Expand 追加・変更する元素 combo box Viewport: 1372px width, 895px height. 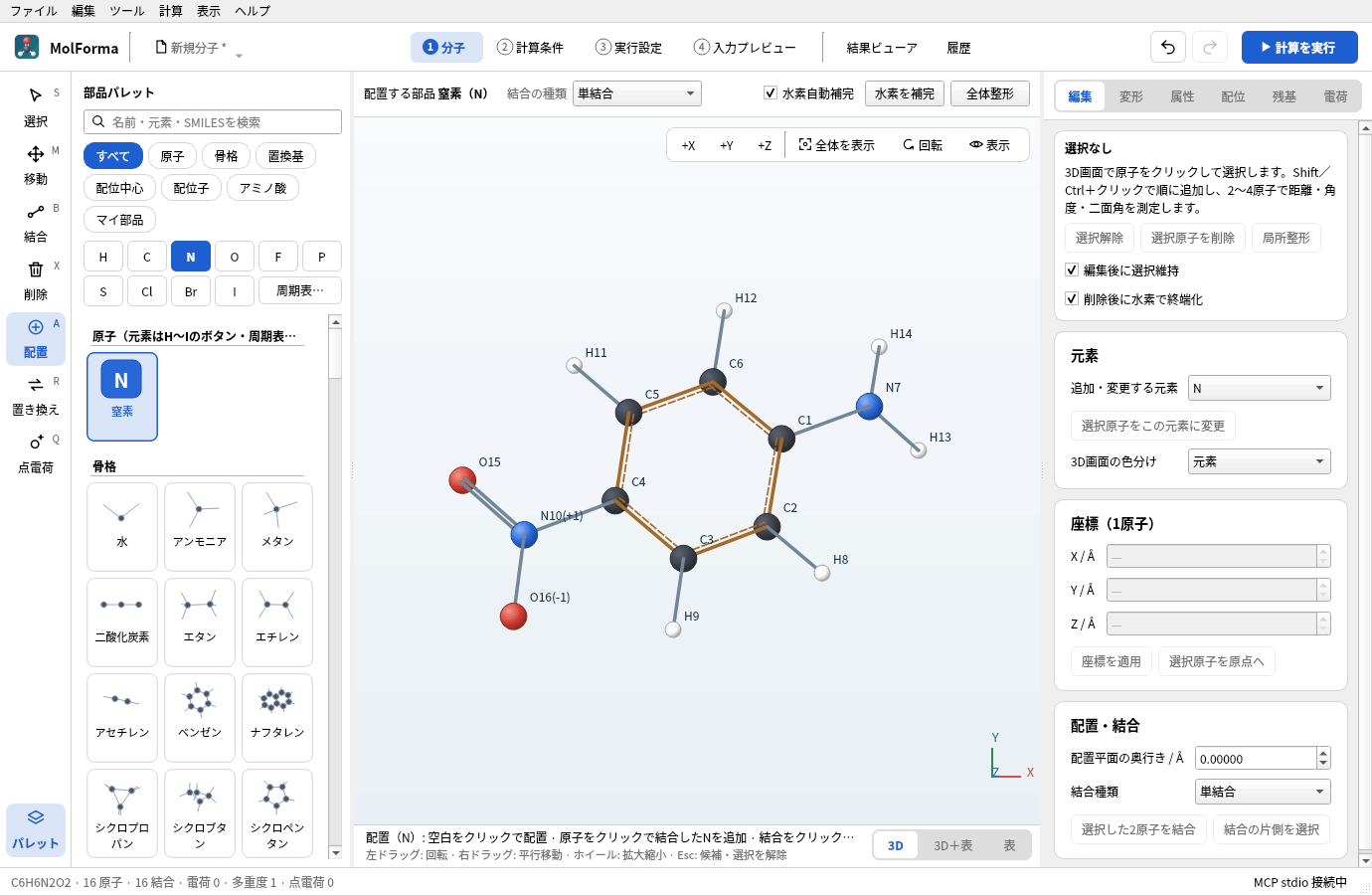point(1260,389)
